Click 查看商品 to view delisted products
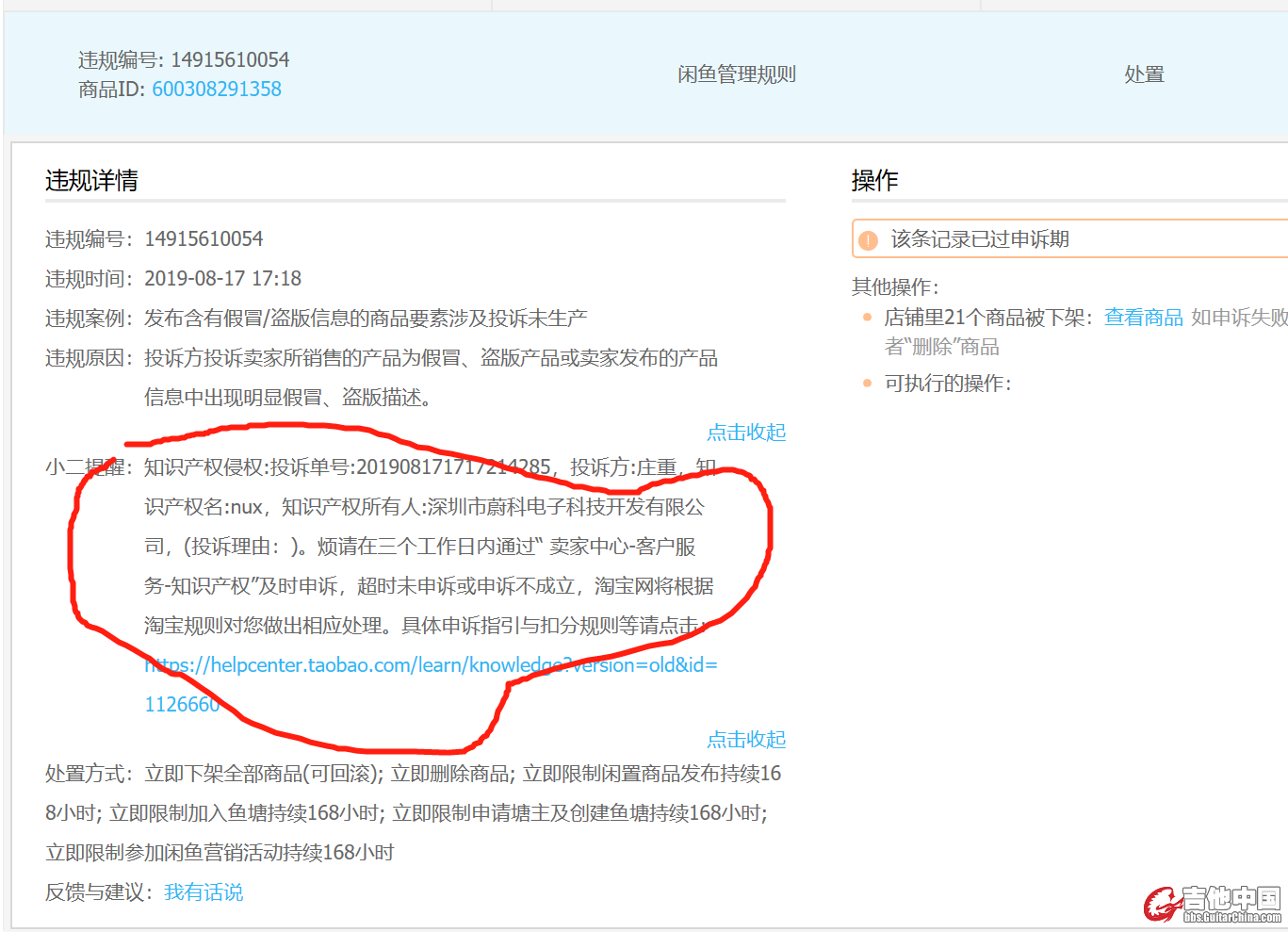This screenshot has width=1288, height=932. [x=1144, y=318]
